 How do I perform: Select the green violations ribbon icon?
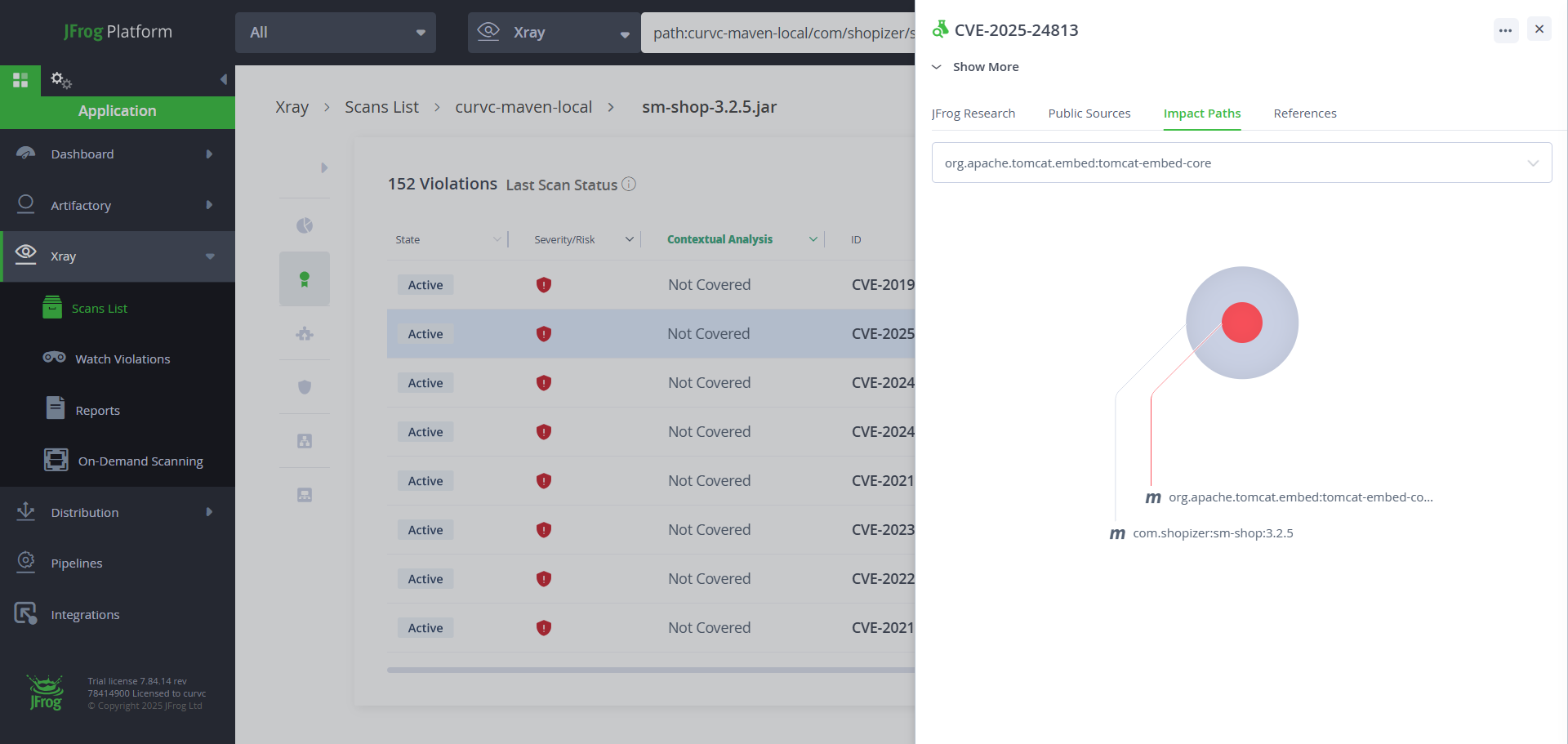(x=305, y=279)
